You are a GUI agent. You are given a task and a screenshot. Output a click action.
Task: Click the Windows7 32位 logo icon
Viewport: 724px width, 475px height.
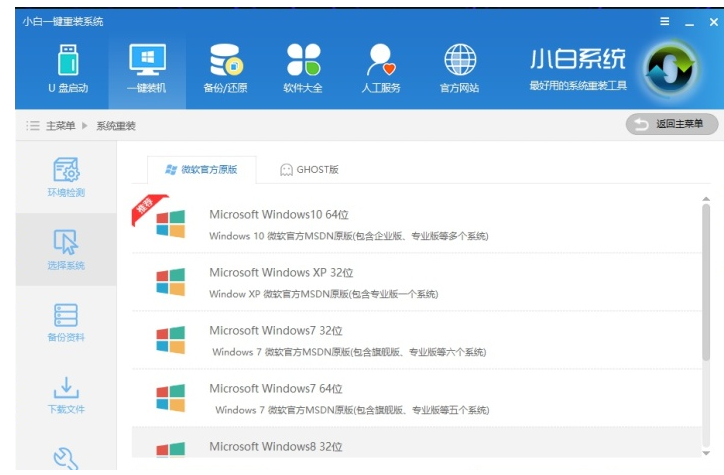point(170,340)
